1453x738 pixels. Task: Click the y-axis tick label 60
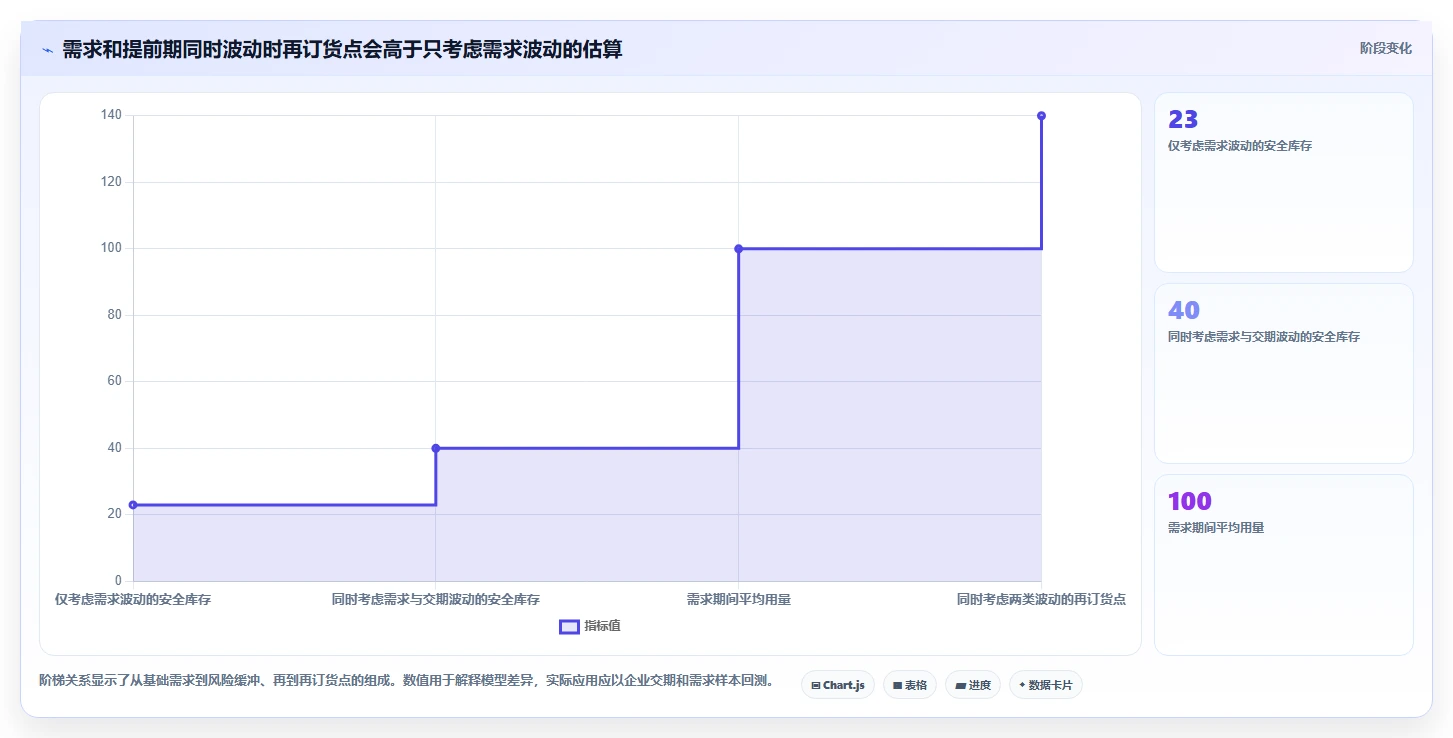click(x=114, y=381)
